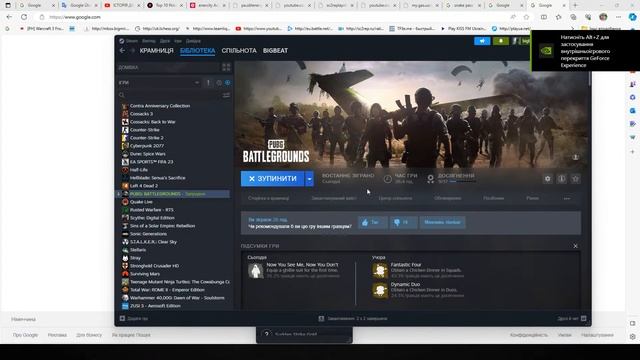Click the downloads icon in Steam bottom bar
This screenshot has height=360, width=640.
point(321,318)
